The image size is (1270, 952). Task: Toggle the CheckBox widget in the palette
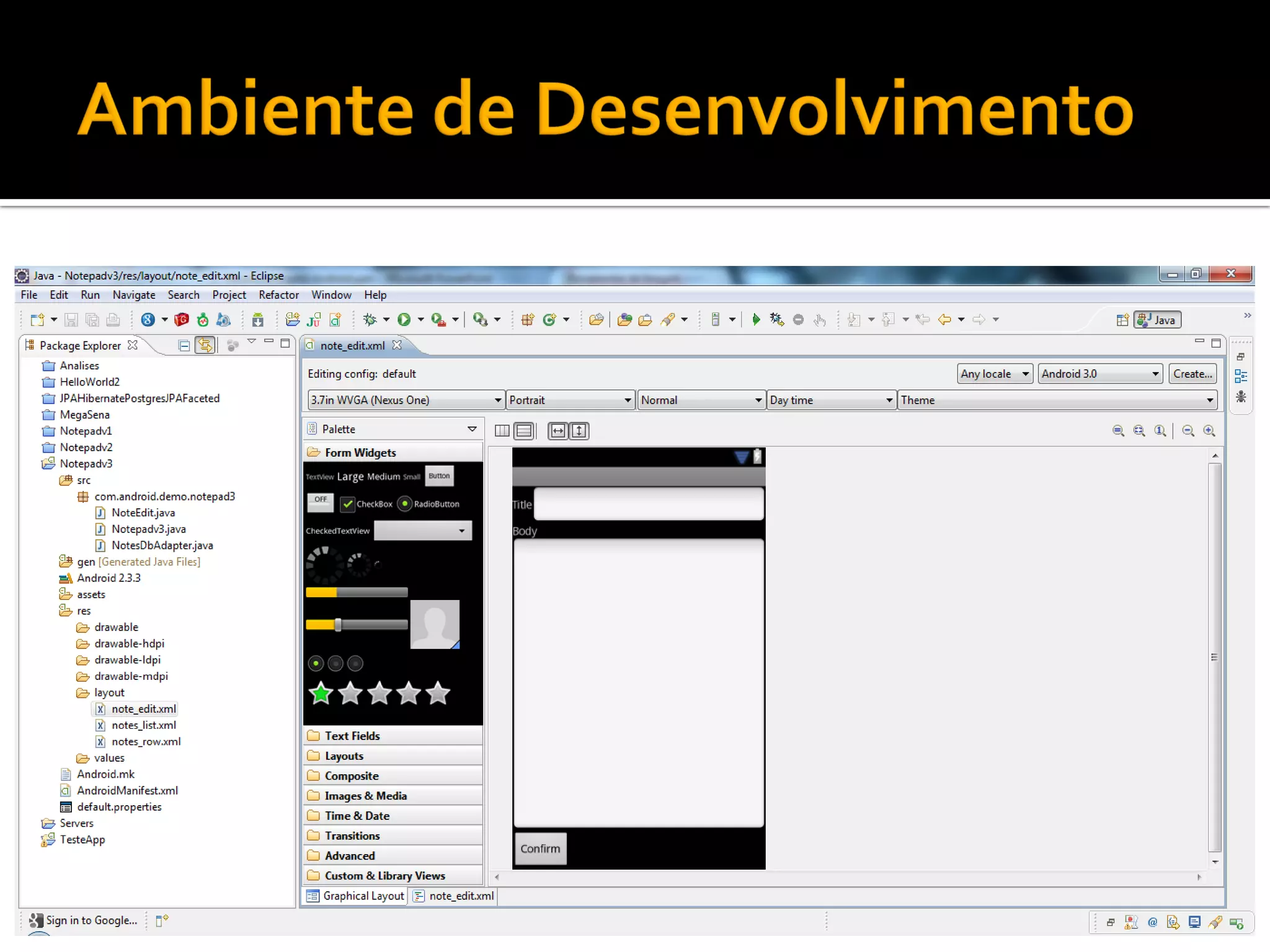coord(347,504)
